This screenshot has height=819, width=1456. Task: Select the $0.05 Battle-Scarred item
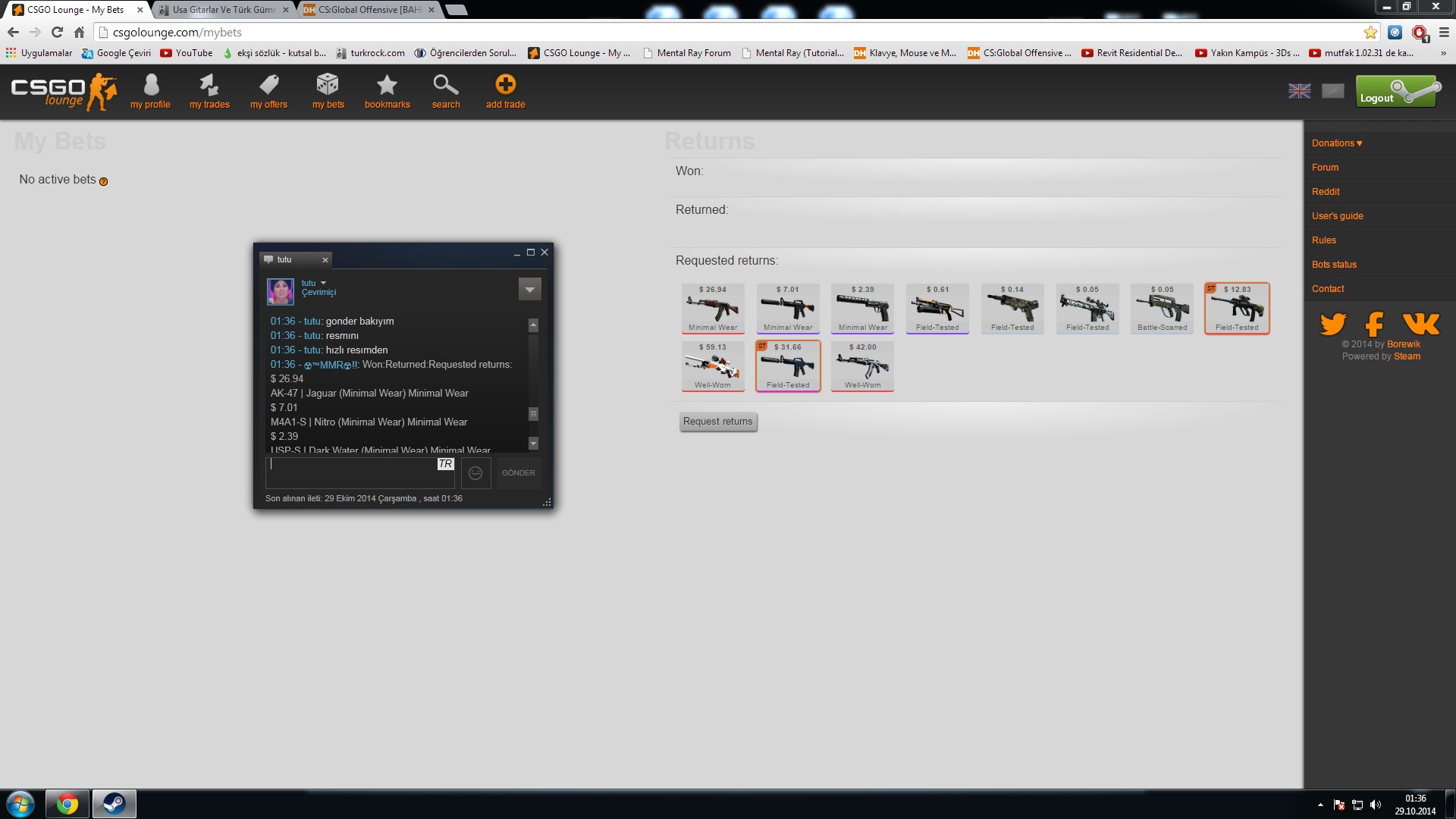click(1162, 309)
